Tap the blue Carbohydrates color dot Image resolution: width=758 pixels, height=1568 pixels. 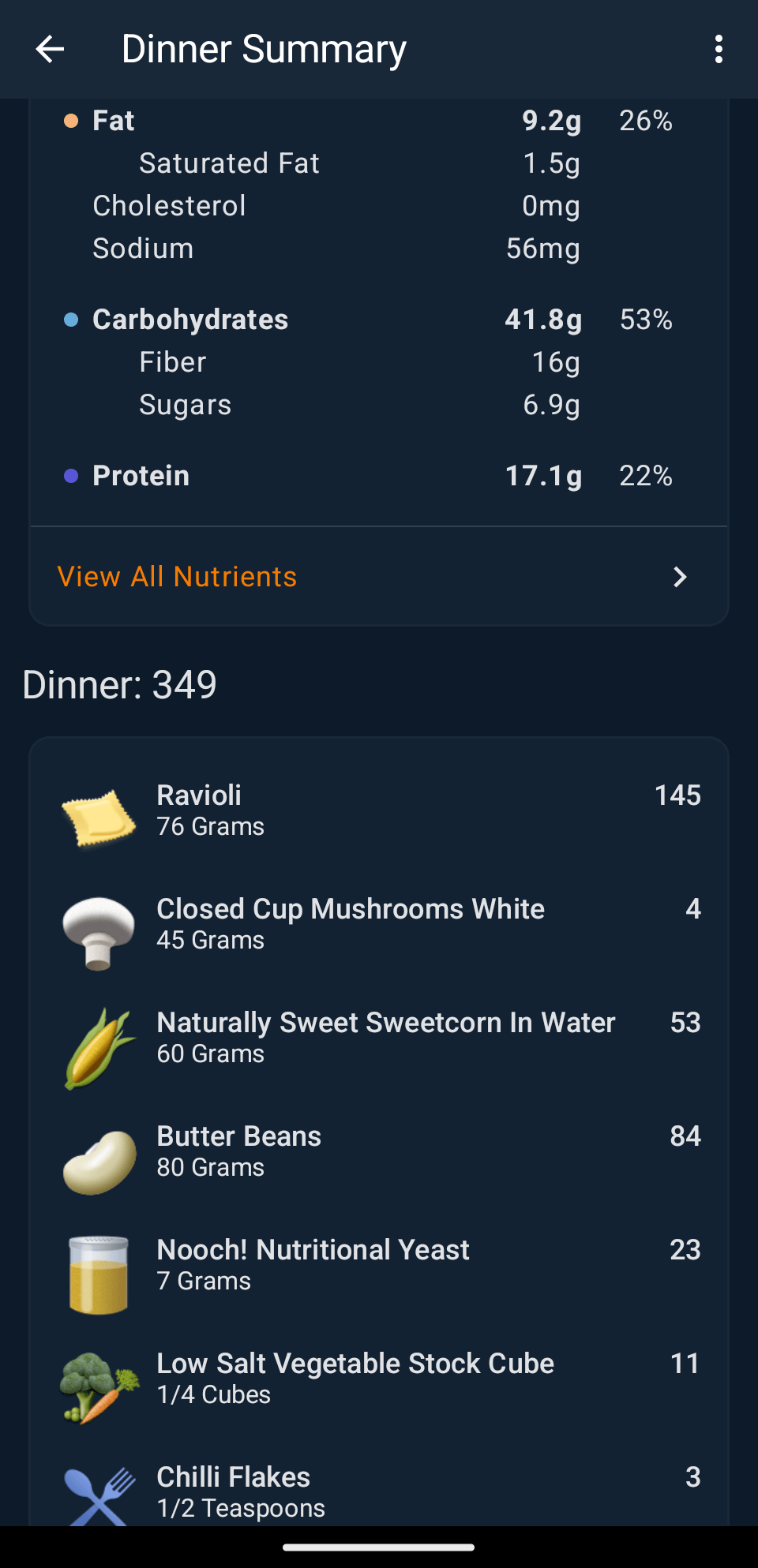(x=71, y=320)
